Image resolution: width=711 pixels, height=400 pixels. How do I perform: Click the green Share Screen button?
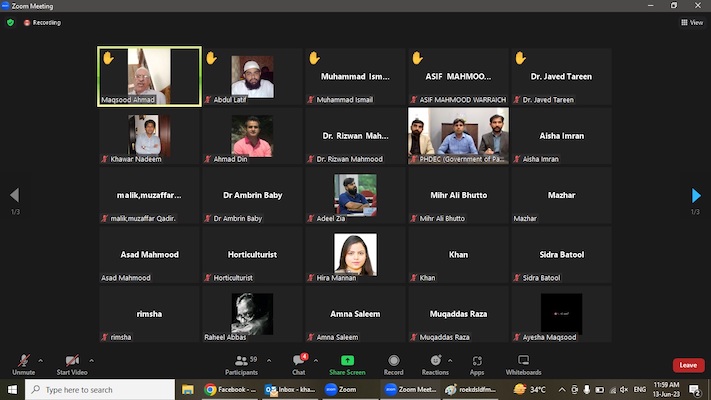(x=347, y=362)
